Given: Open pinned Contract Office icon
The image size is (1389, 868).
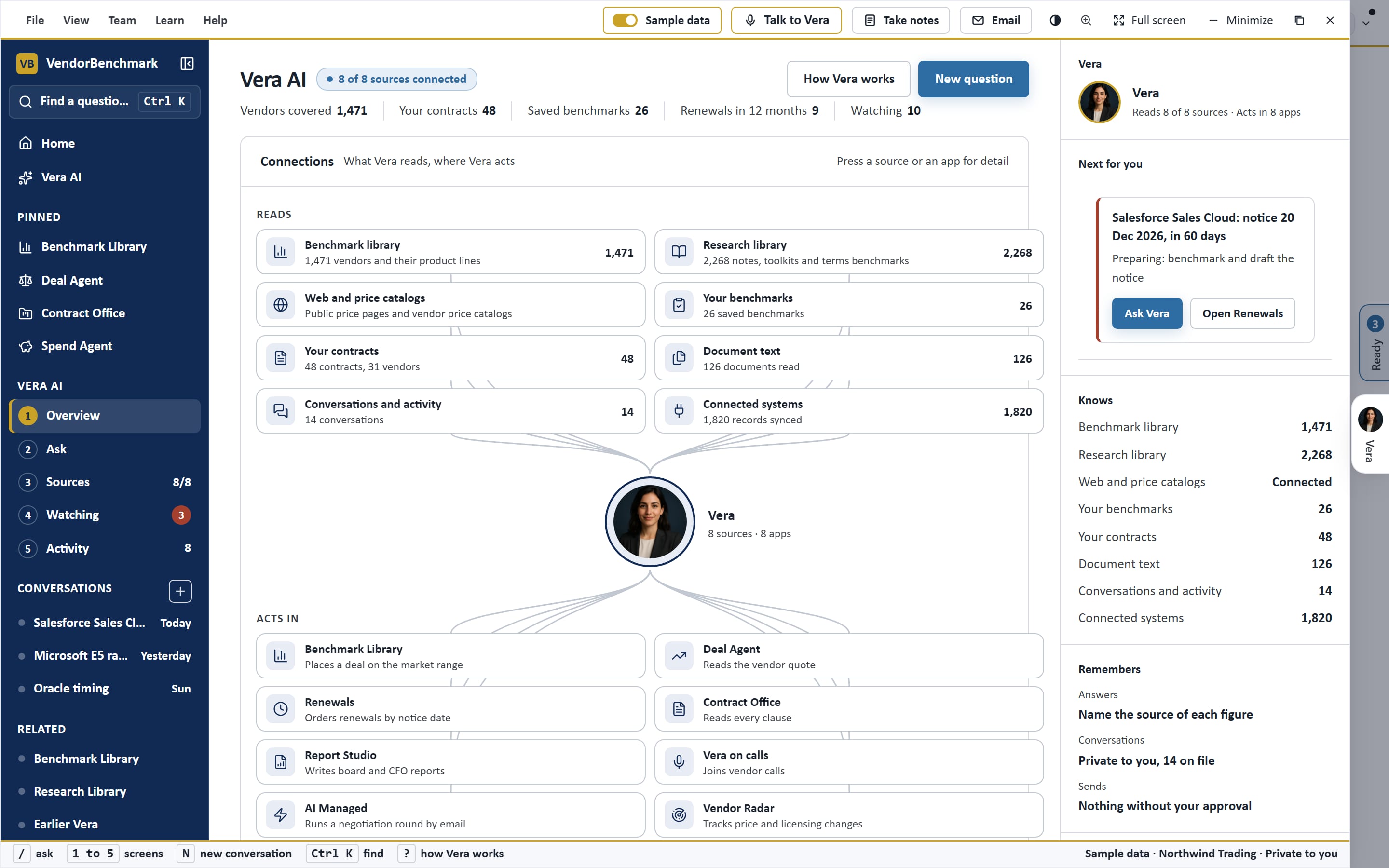Looking at the screenshot, I should (105, 313).
